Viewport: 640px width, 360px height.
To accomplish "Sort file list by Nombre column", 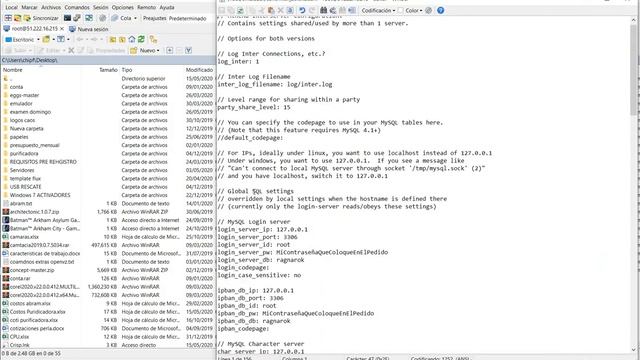I will pyautogui.click(x=41, y=70).
